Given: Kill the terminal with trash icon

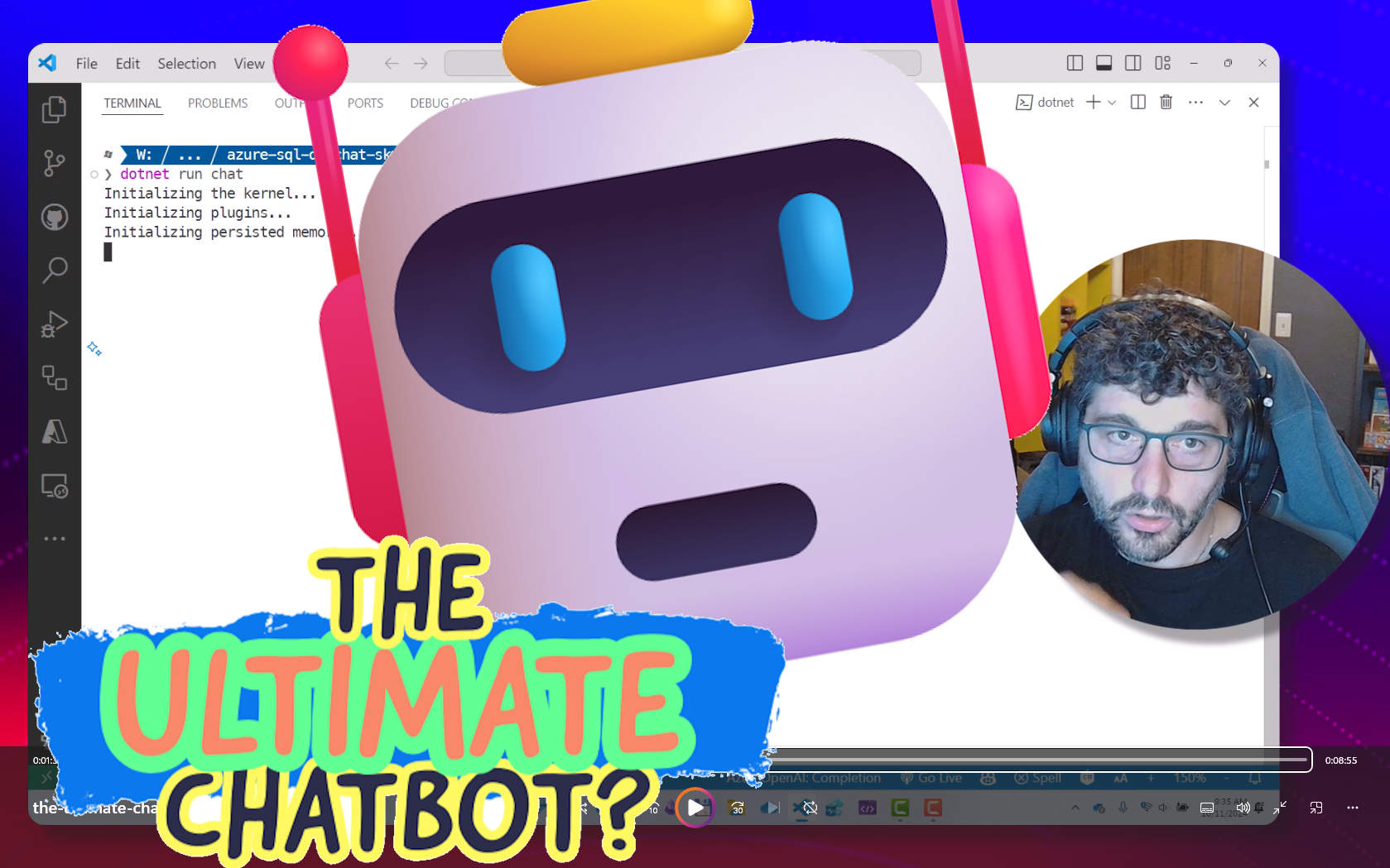Looking at the screenshot, I should [1166, 102].
